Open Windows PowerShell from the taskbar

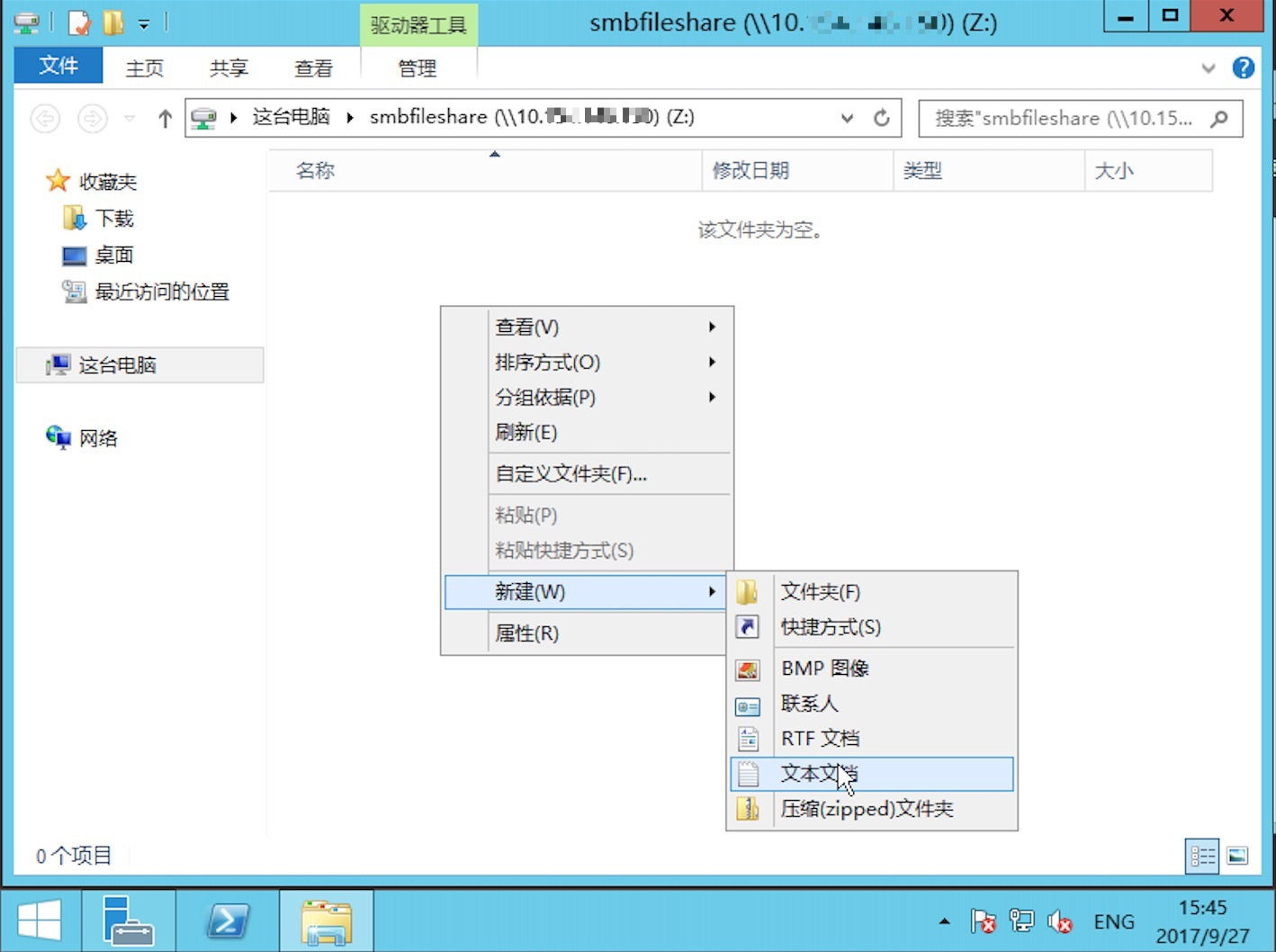click(x=228, y=920)
